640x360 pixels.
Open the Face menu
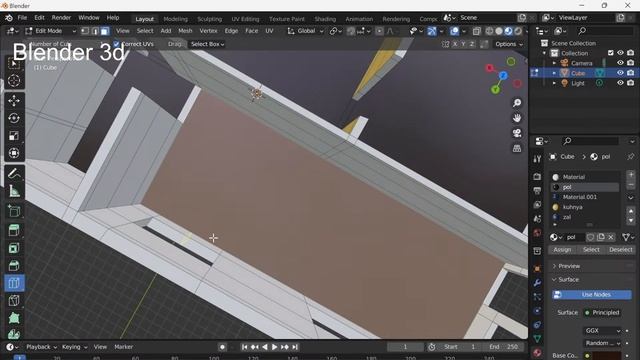click(x=251, y=31)
